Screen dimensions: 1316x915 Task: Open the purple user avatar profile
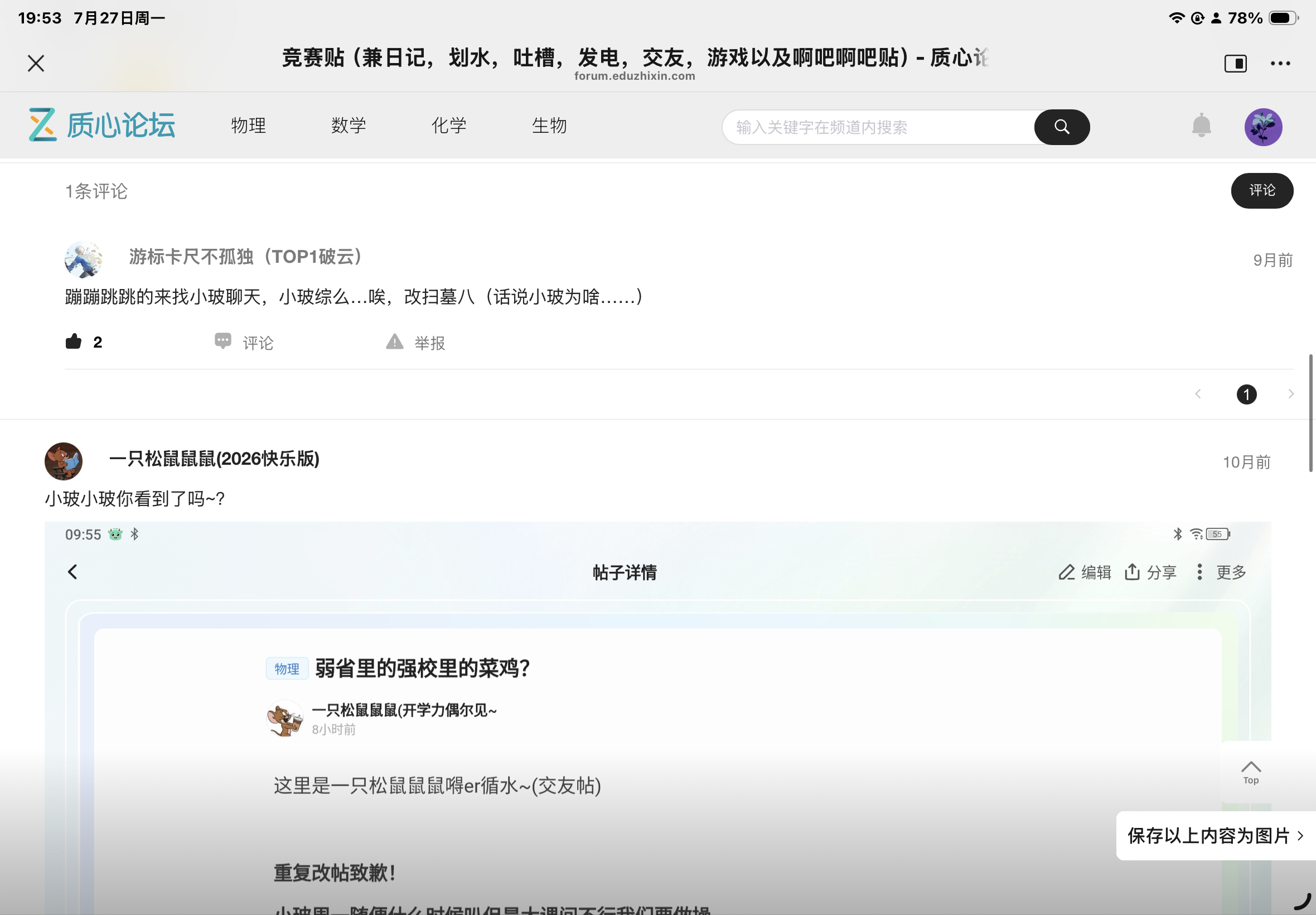1262,127
